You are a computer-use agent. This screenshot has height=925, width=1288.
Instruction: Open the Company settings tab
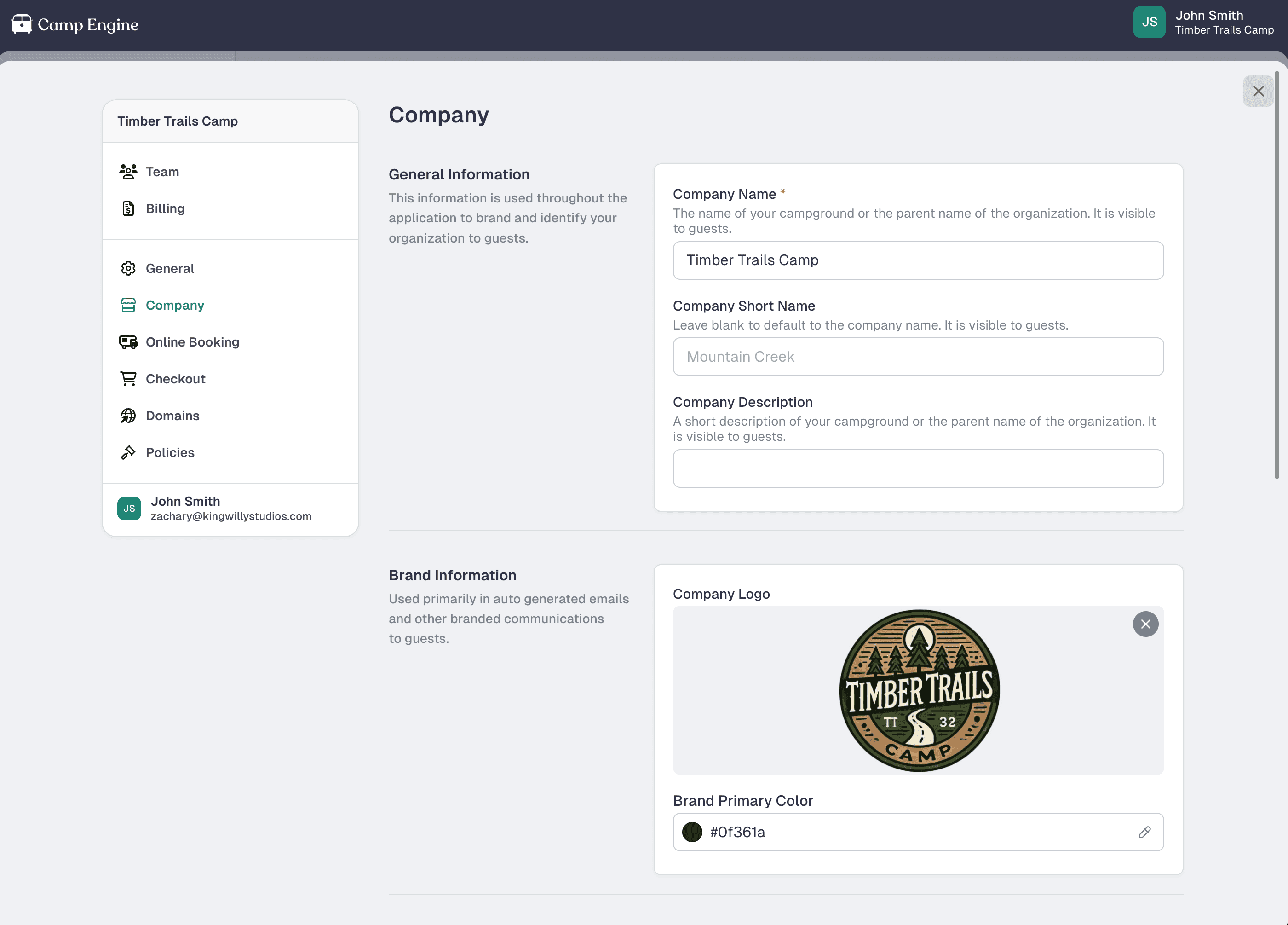[174, 305]
